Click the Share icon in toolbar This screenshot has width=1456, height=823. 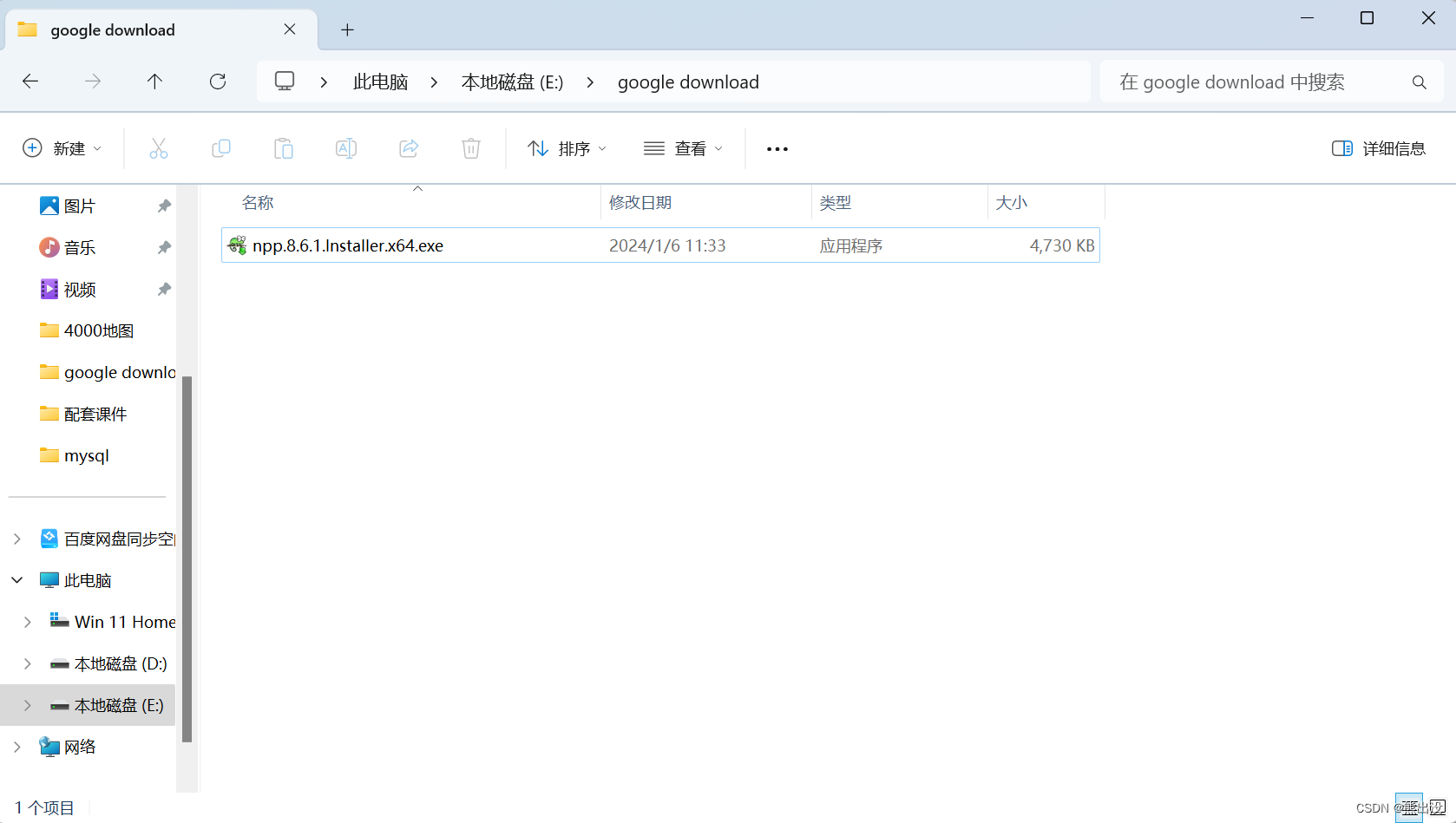click(x=409, y=148)
